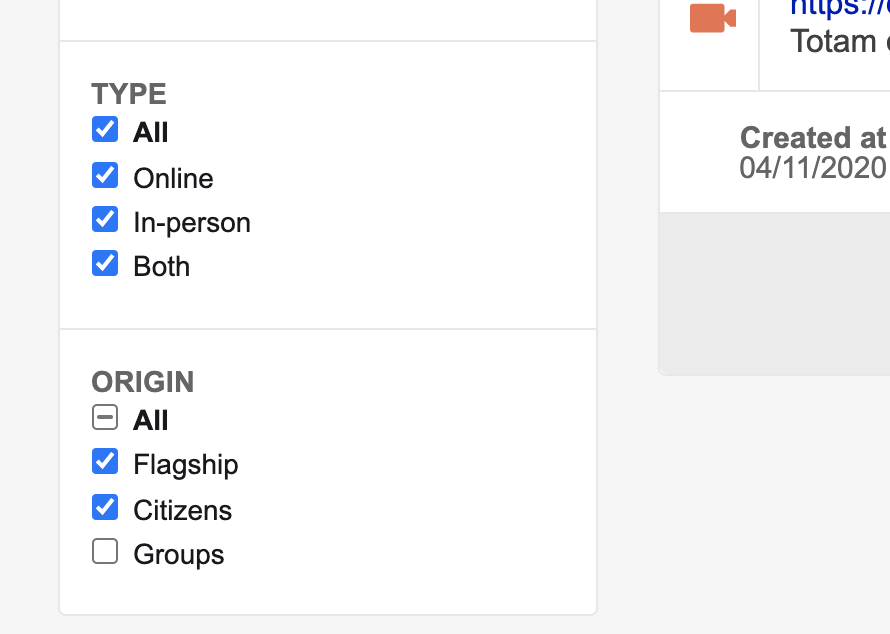Click the "Created at" heading

(x=812, y=137)
